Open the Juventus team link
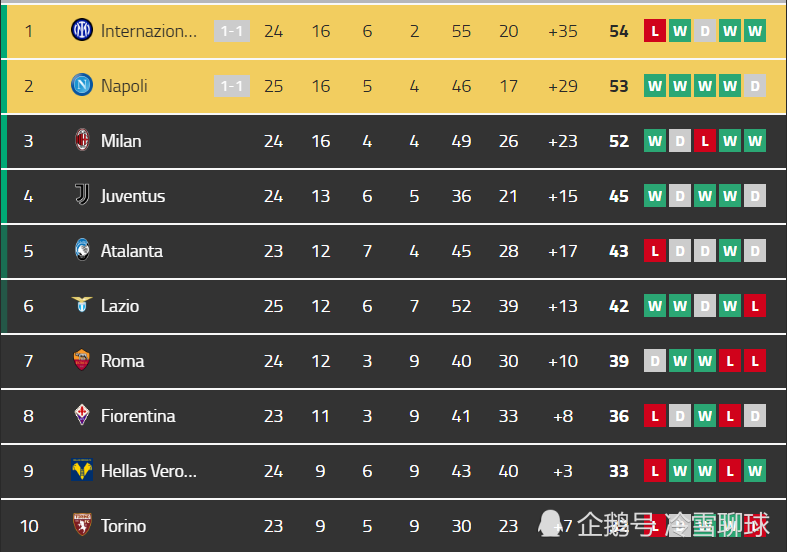The height and width of the screenshot is (552, 787). (133, 196)
